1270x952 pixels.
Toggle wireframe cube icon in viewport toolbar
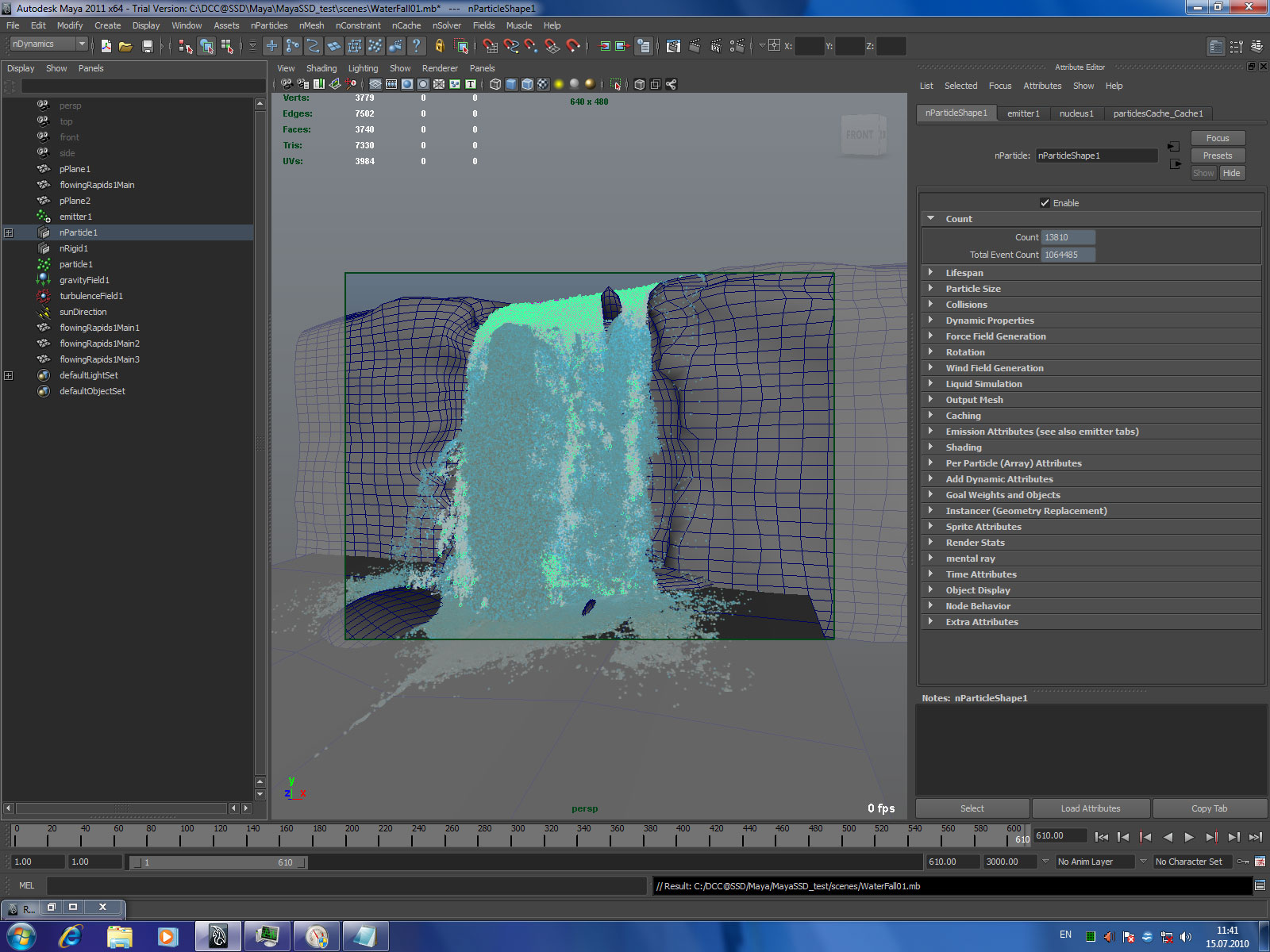click(495, 84)
